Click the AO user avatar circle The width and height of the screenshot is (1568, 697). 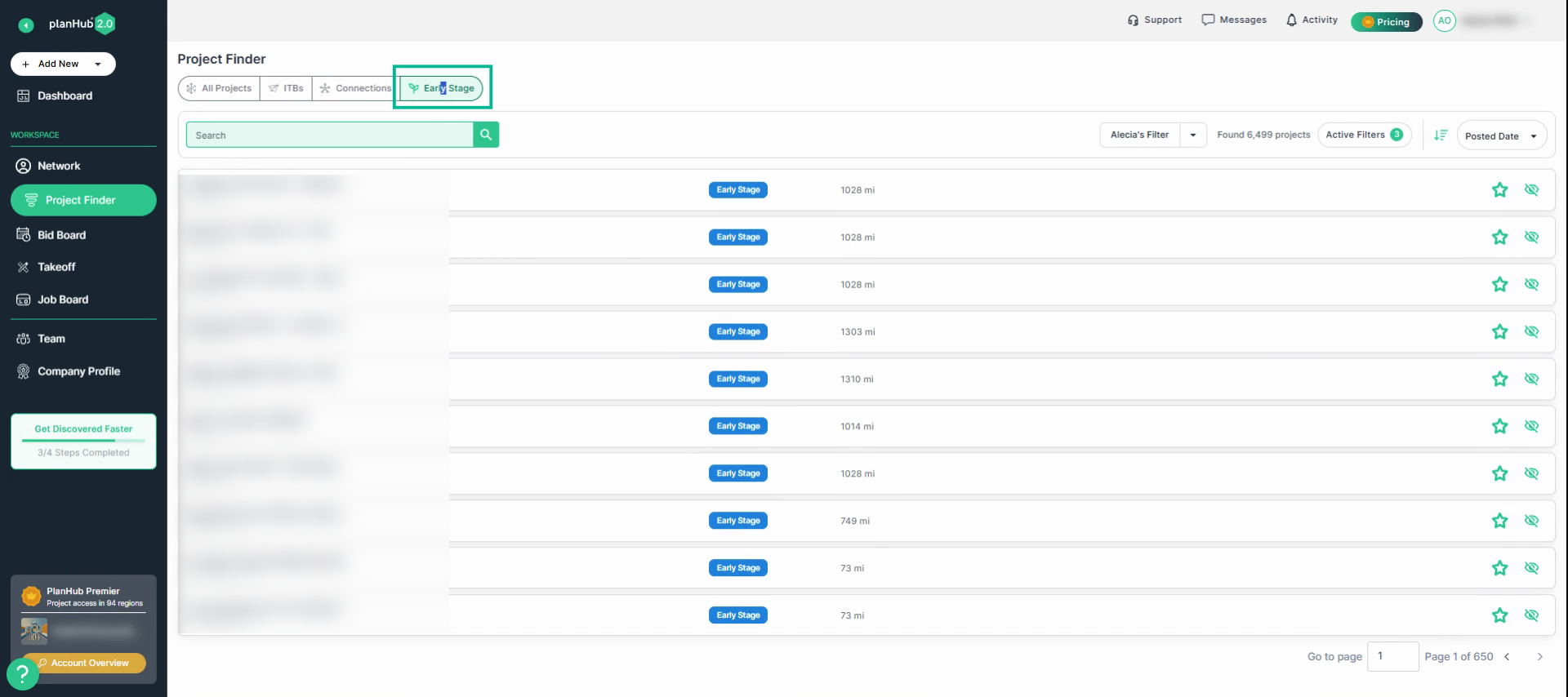point(1444,21)
